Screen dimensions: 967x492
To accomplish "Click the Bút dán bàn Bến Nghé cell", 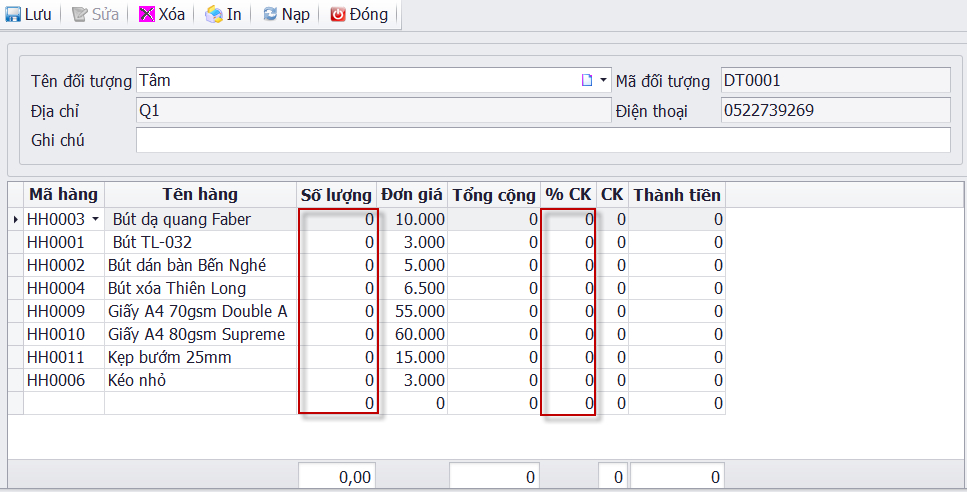I will [200, 265].
